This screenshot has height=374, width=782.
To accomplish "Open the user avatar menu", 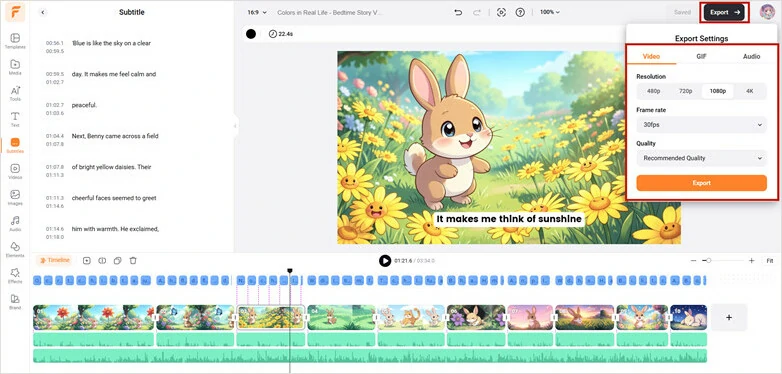I will tap(767, 12).
